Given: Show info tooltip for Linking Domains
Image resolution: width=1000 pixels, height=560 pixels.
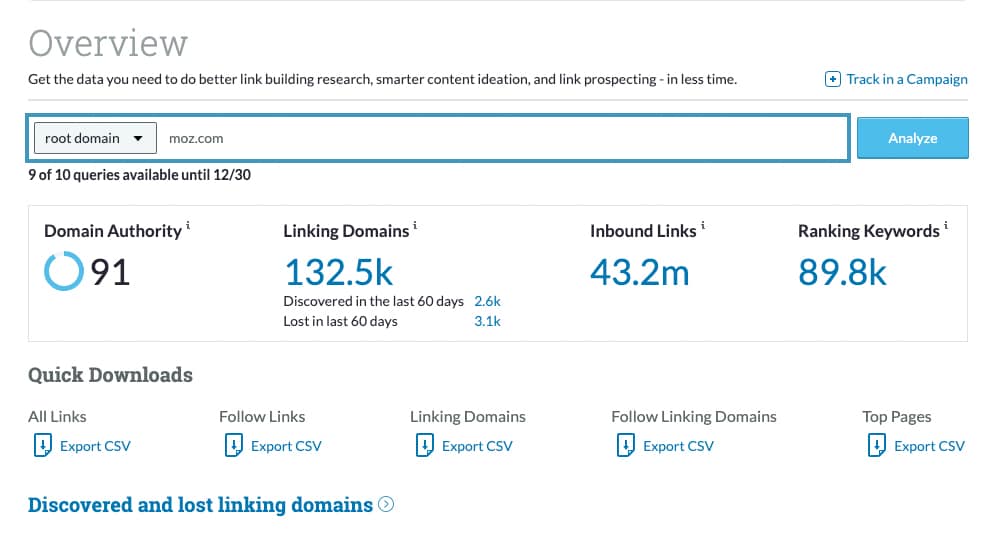Looking at the screenshot, I should 415,225.
